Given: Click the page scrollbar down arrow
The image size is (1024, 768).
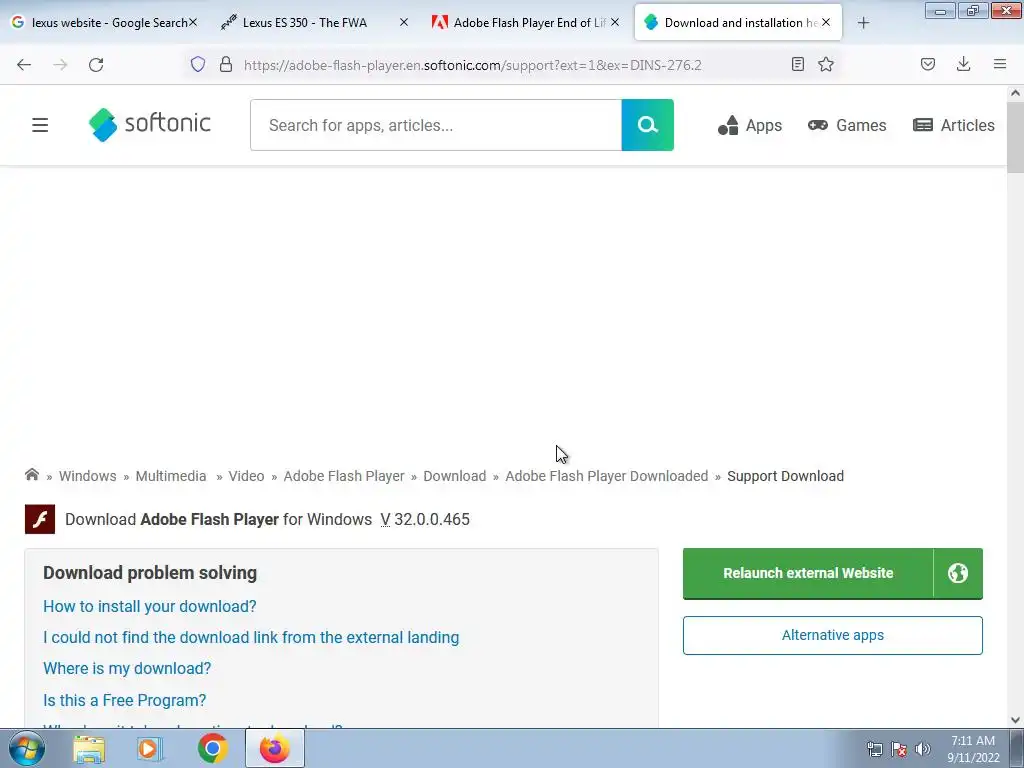Looking at the screenshot, I should 1015,720.
